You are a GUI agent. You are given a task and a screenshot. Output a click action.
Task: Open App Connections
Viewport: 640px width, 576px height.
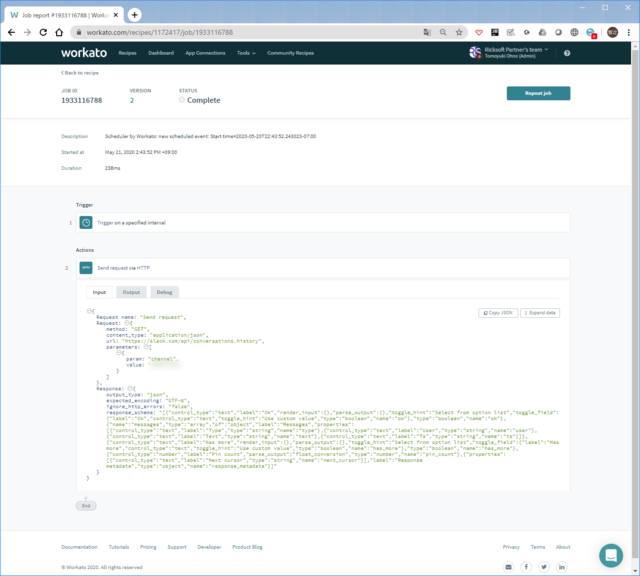pyautogui.click(x=205, y=53)
